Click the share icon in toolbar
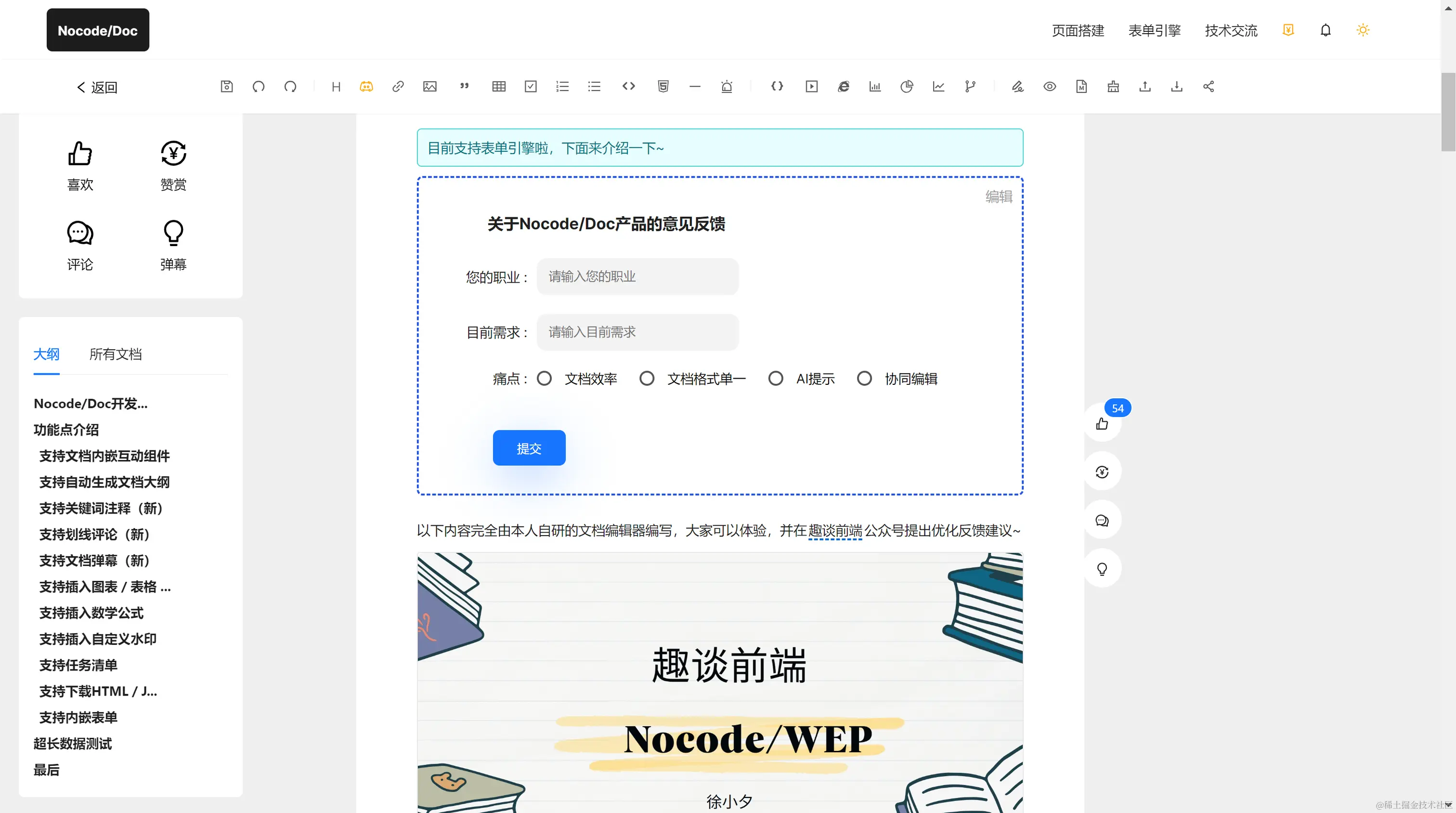This screenshot has height=813, width=1456. tap(1209, 87)
